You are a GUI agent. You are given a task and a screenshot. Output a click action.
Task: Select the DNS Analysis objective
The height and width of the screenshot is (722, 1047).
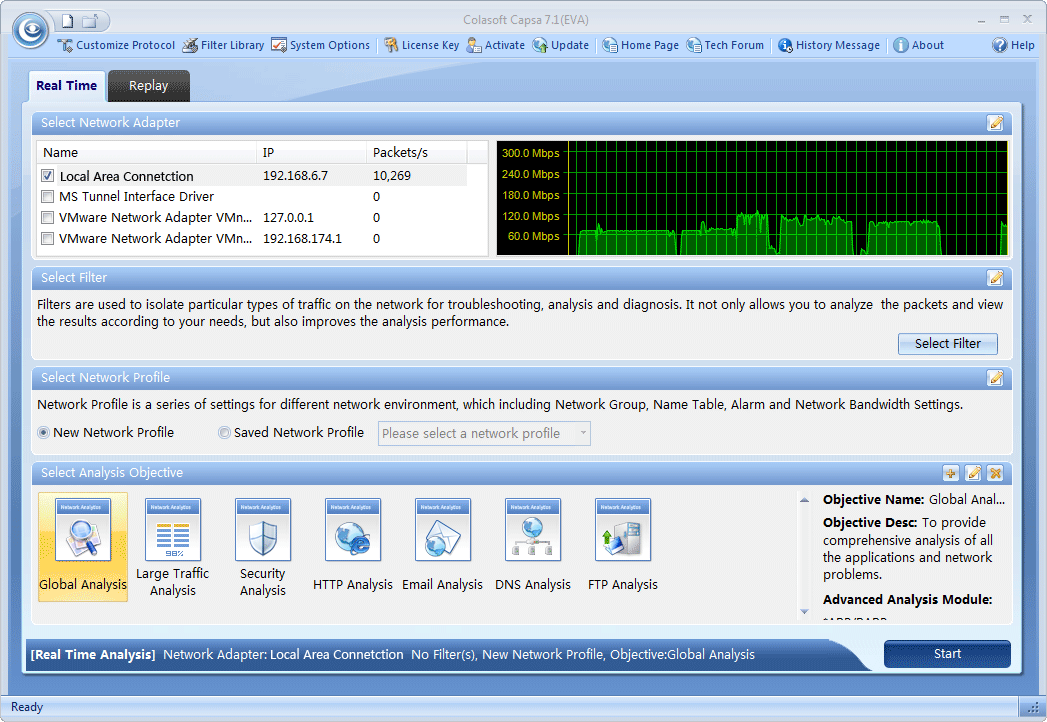pos(533,545)
